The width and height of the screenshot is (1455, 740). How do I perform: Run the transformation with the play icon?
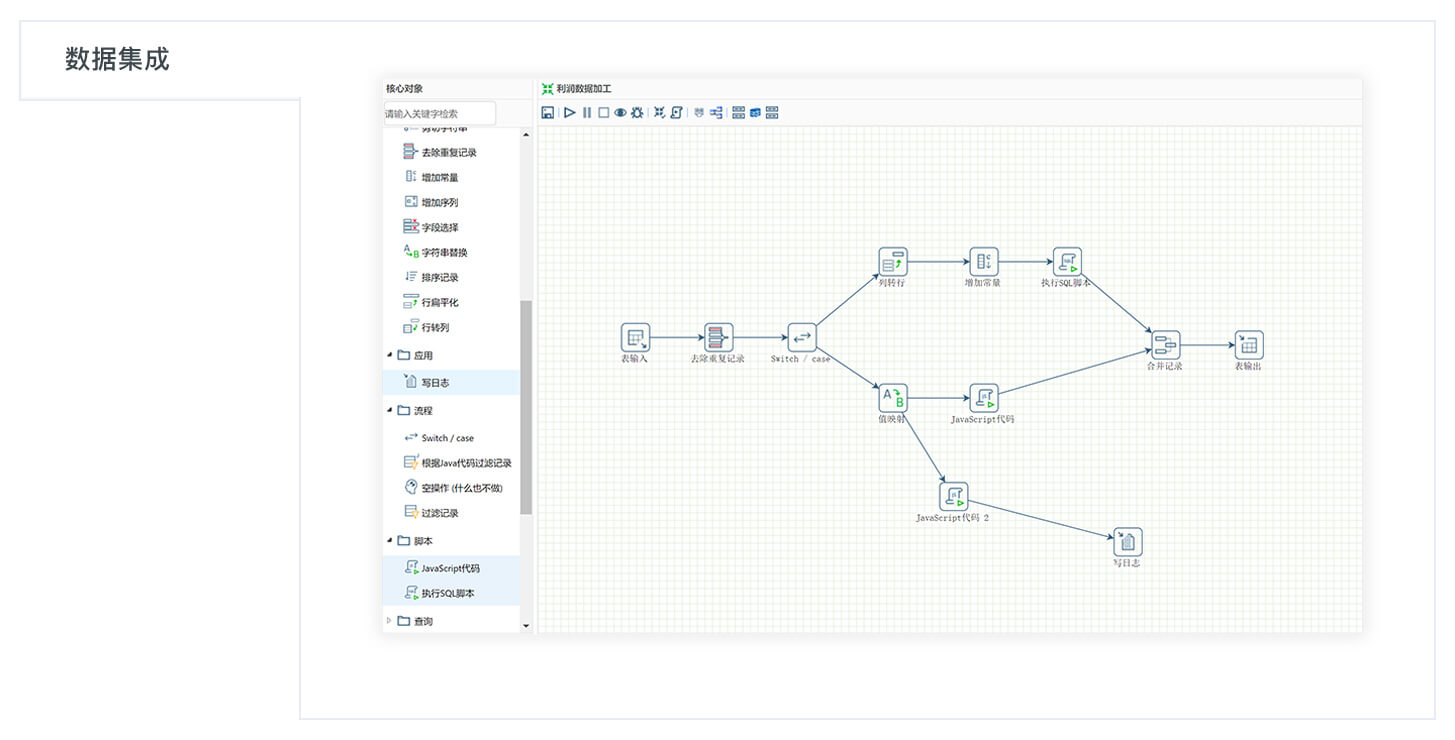[569, 113]
